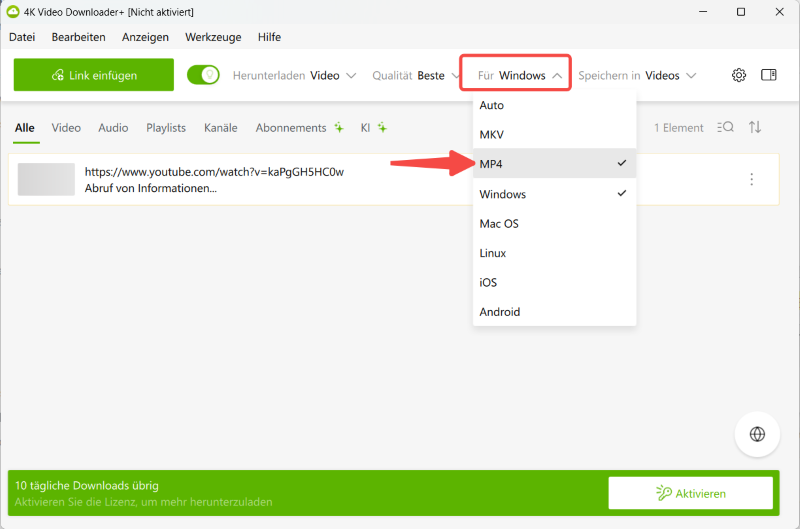Click the YouTube URL text in list

tap(214, 172)
